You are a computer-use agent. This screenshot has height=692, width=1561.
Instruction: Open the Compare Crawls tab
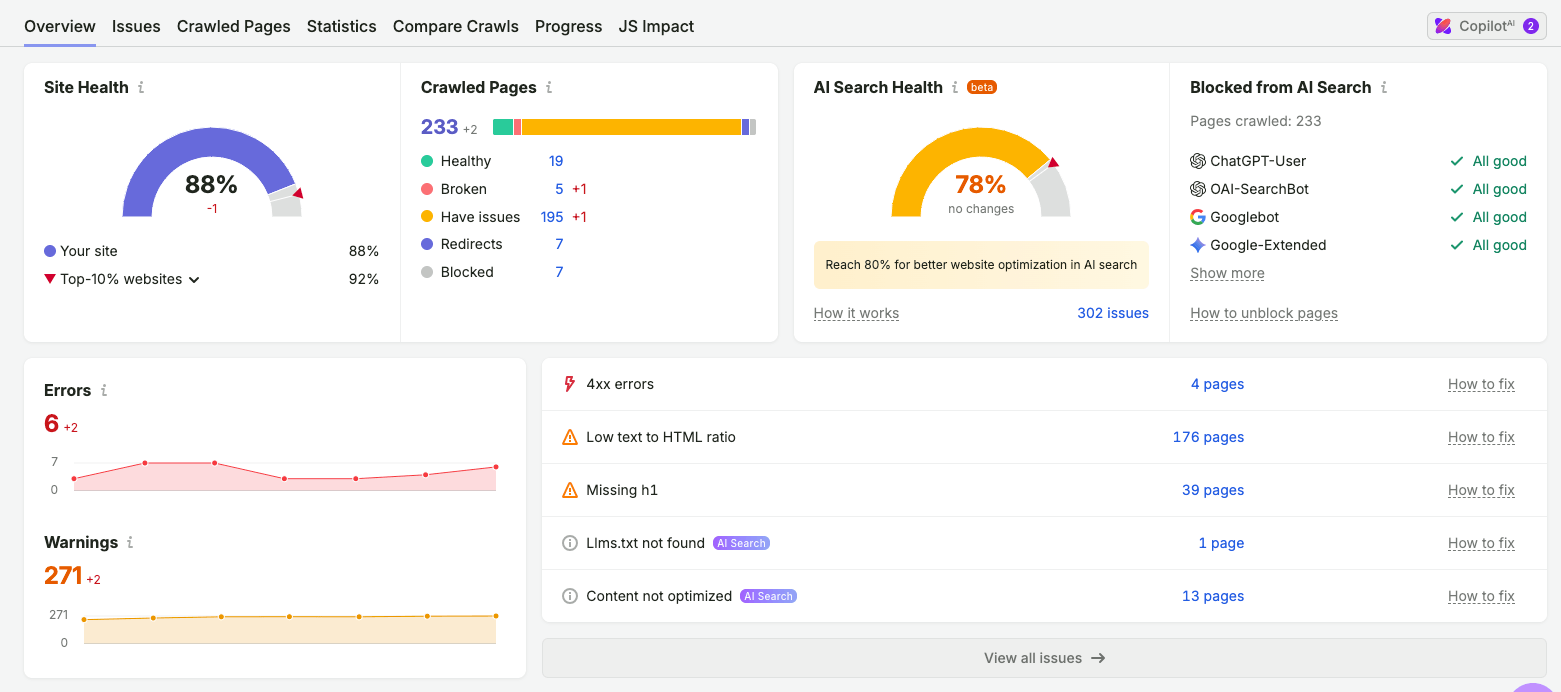456,26
